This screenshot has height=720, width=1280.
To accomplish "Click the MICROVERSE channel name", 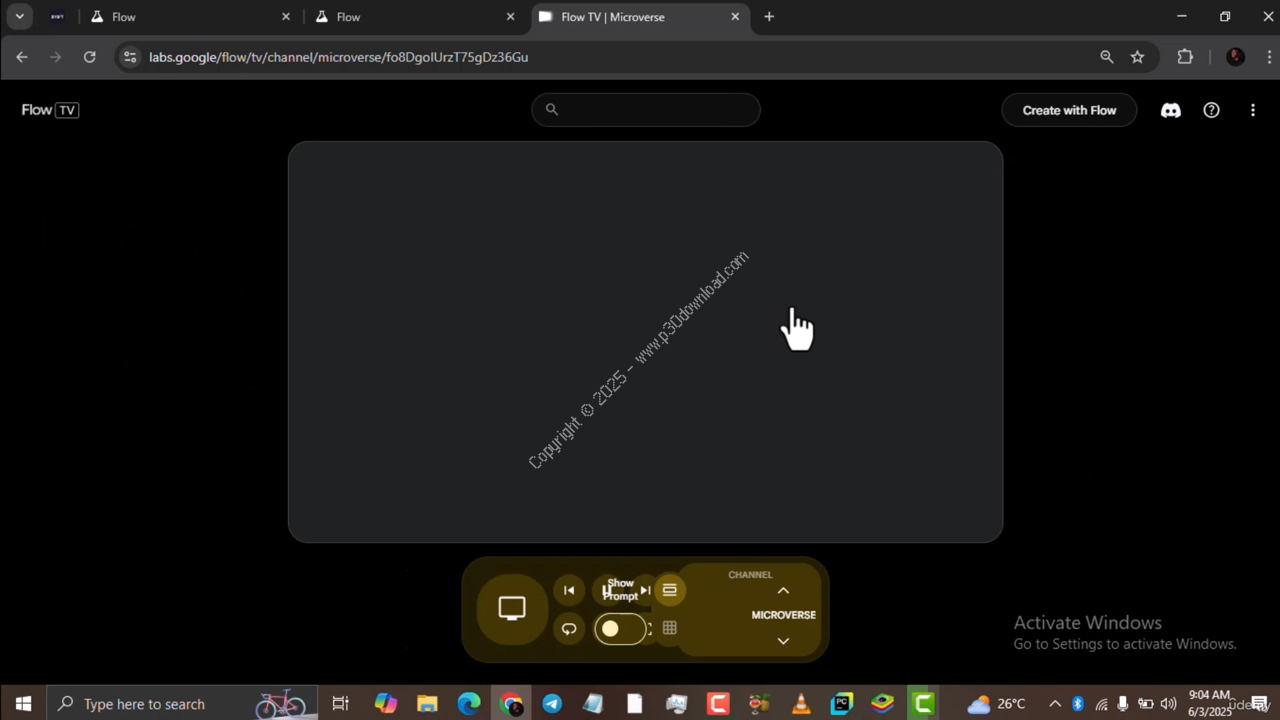I will (784, 615).
